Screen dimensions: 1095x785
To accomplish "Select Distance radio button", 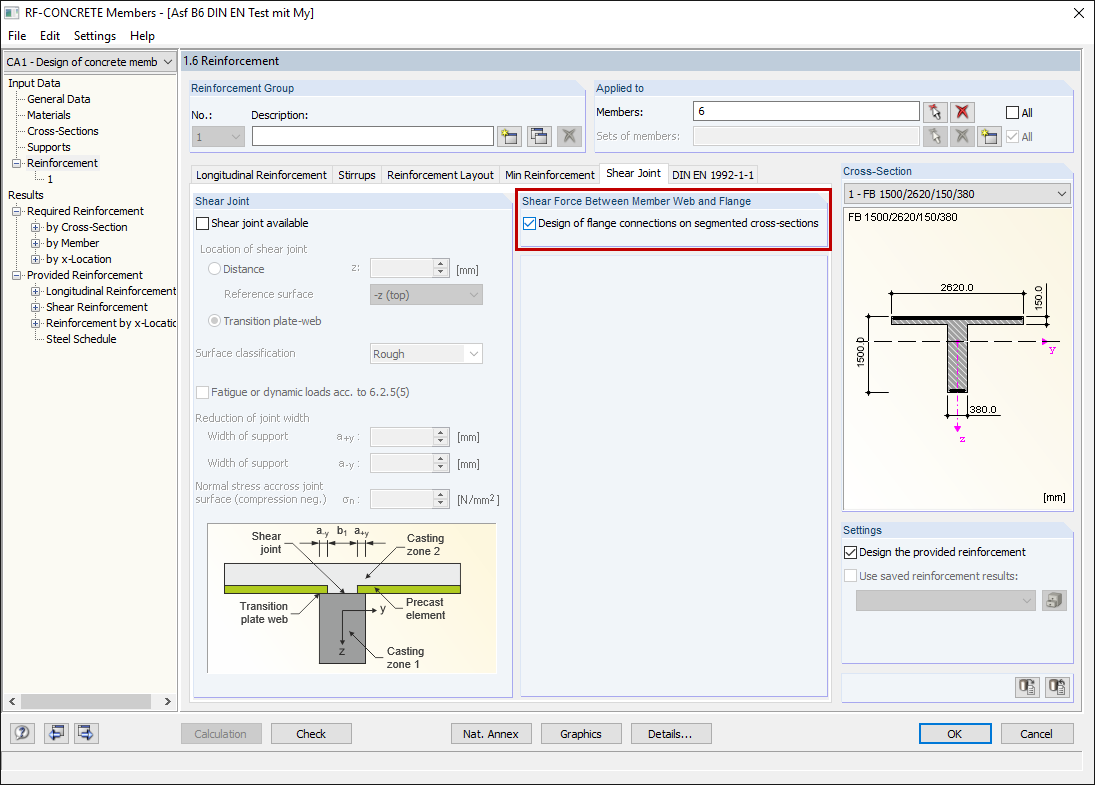I will coord(214,269).
